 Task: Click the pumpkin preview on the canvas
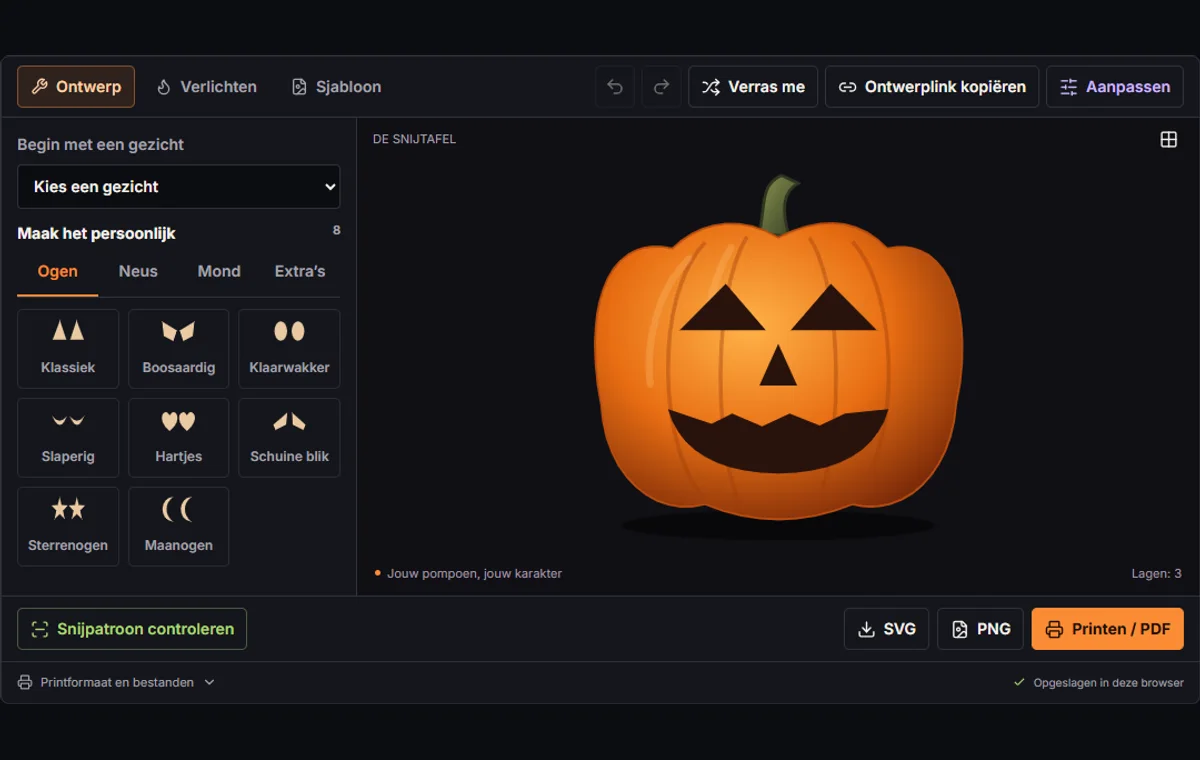click(778, 350)
